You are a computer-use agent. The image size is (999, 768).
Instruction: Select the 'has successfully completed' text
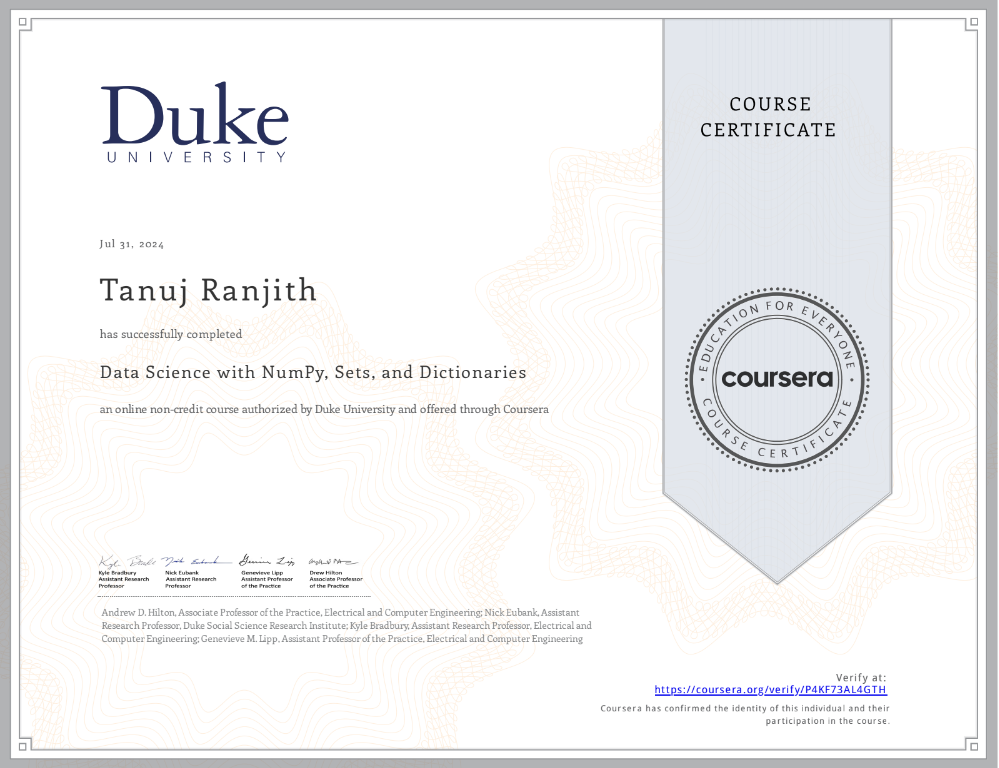(x=170, y=334)
